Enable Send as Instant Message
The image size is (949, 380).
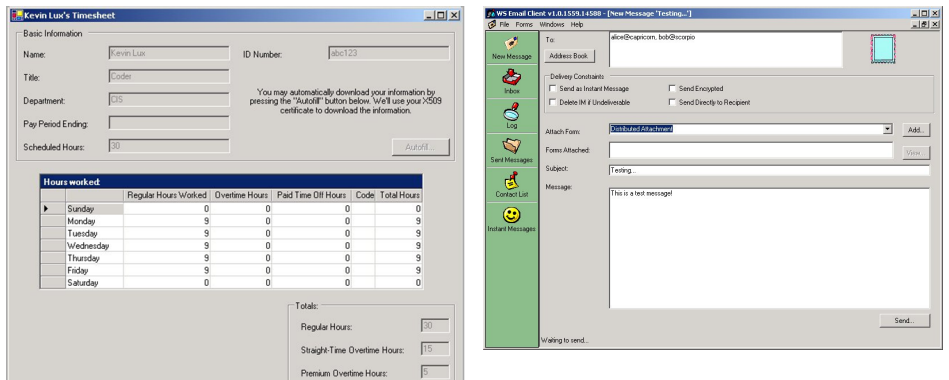pyautogui.click(x=552, y=88)
